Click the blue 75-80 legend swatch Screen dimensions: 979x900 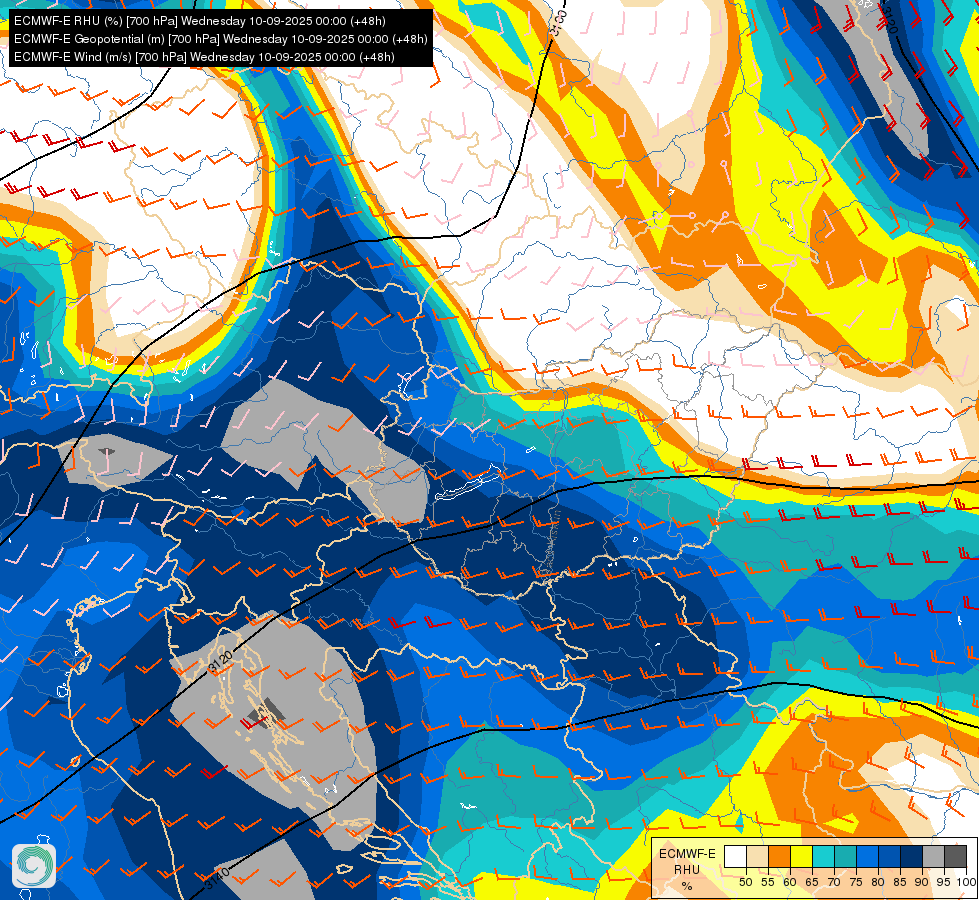[867, 856]
